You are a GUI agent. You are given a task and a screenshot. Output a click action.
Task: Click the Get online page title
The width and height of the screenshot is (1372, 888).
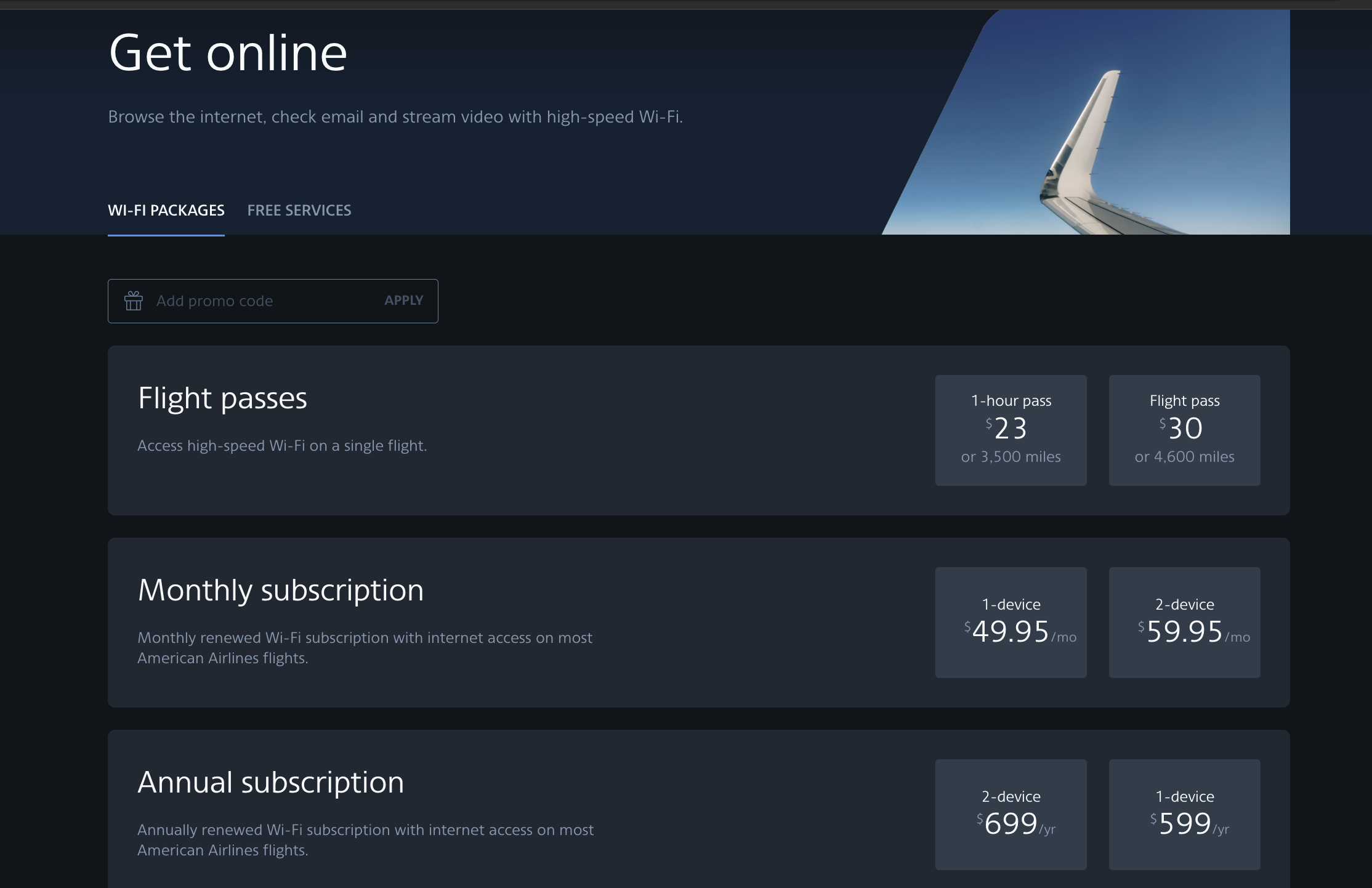tap(228, 53)
